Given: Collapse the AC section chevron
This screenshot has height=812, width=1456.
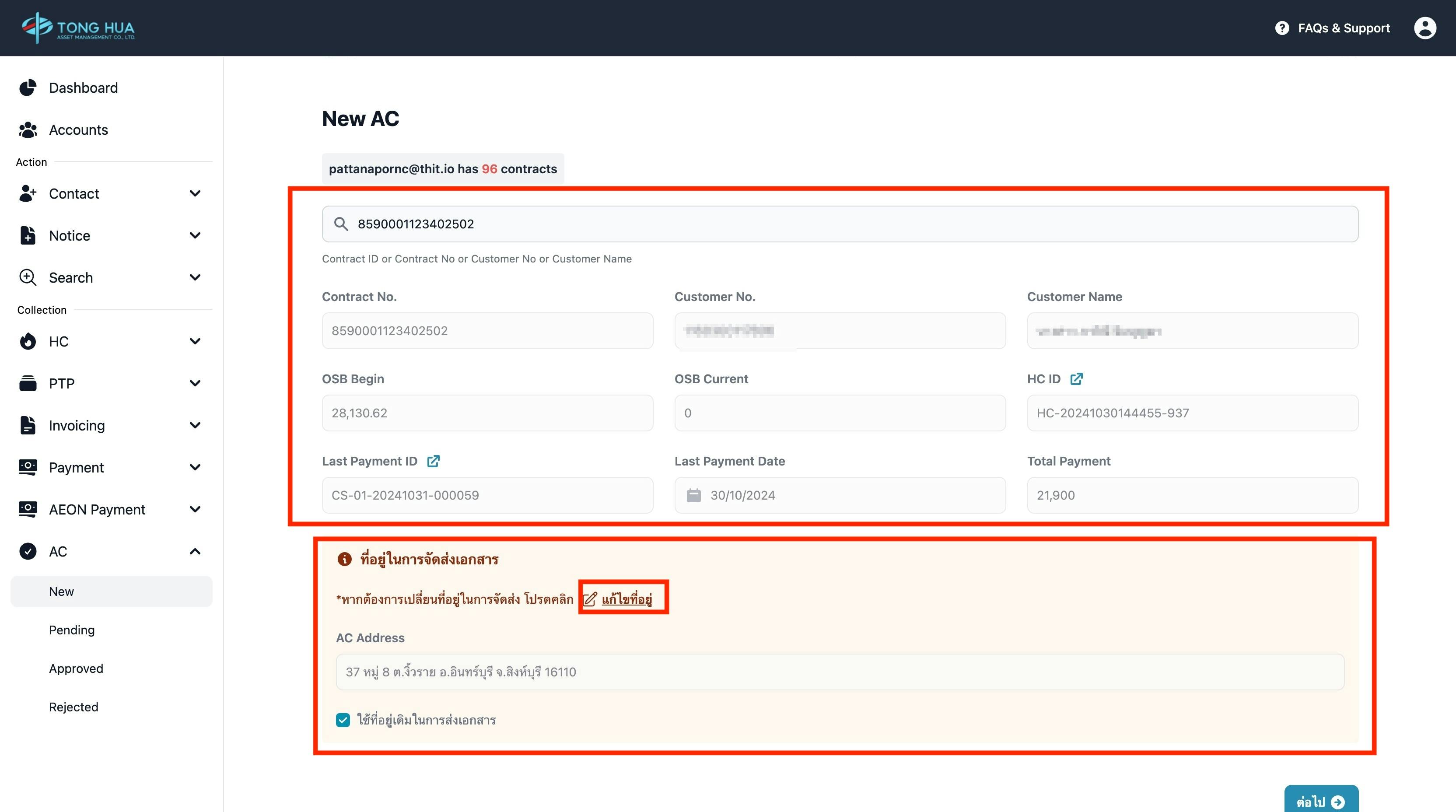Looking at the screenshot, I should point(195,551).
